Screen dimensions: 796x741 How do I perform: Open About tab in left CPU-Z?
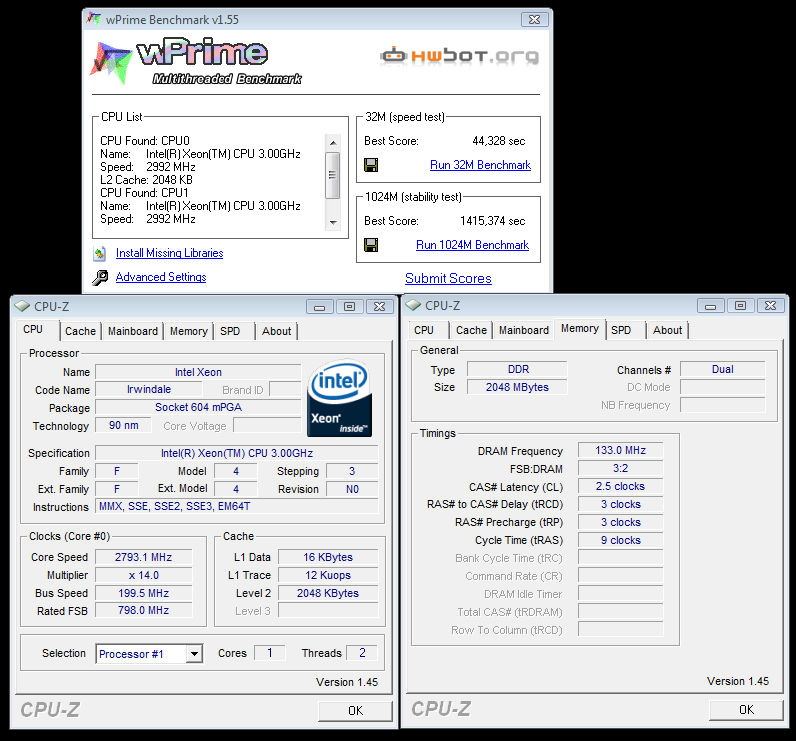[x=276, y=331]
